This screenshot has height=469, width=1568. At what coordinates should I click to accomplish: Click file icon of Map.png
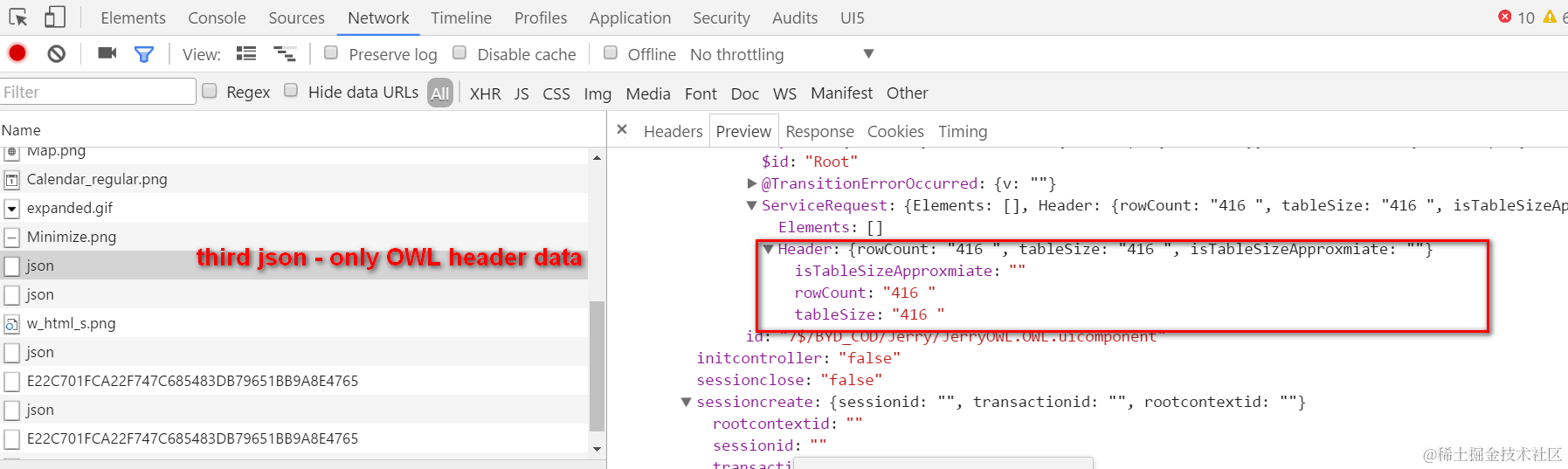[11, 153]
